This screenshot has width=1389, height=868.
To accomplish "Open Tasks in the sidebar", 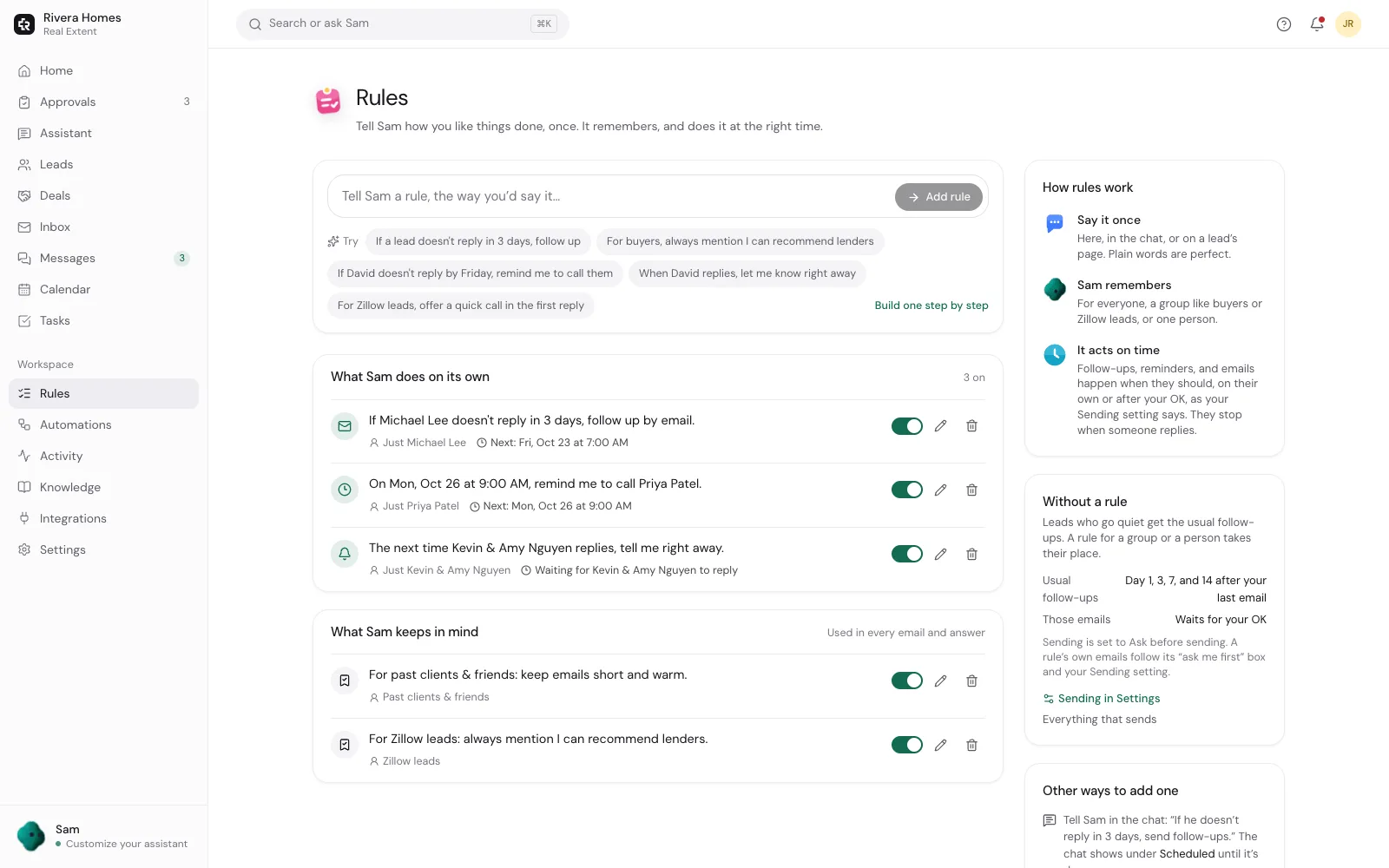I will (103, 321).
